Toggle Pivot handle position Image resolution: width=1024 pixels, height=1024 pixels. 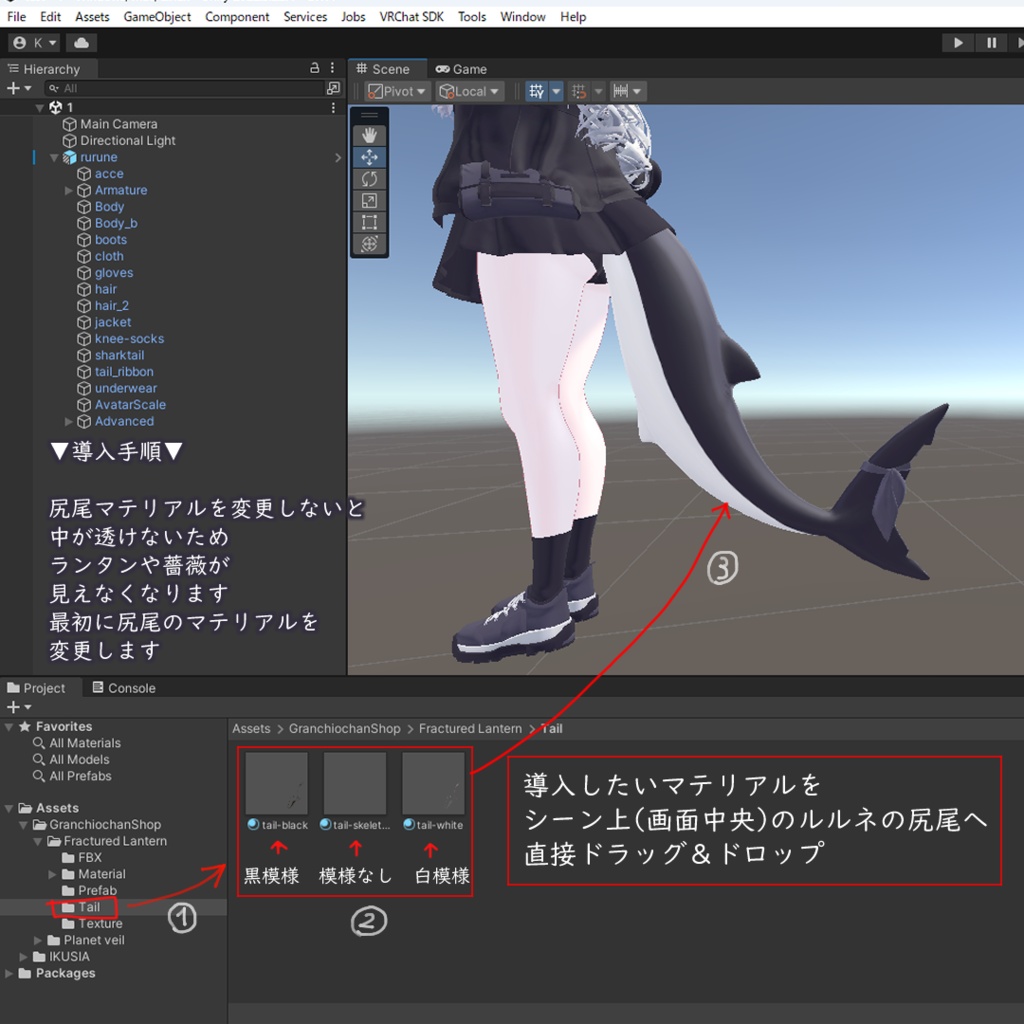click(x=396, y=91)
